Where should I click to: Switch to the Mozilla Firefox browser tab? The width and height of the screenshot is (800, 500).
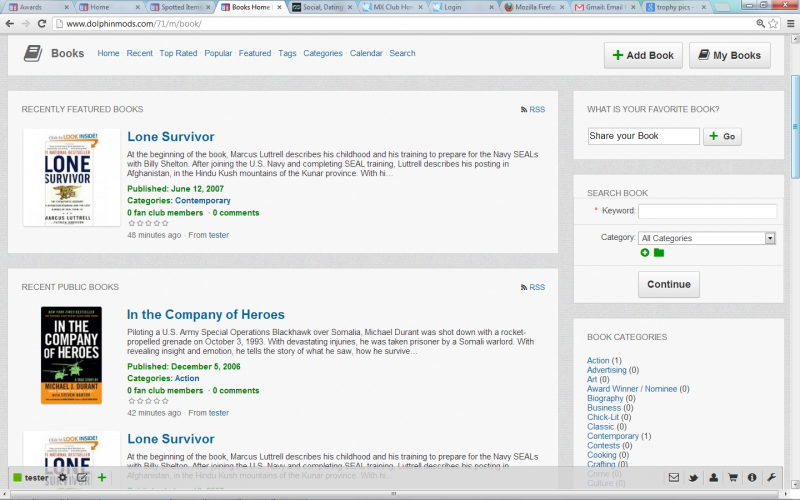pos(535,7)
